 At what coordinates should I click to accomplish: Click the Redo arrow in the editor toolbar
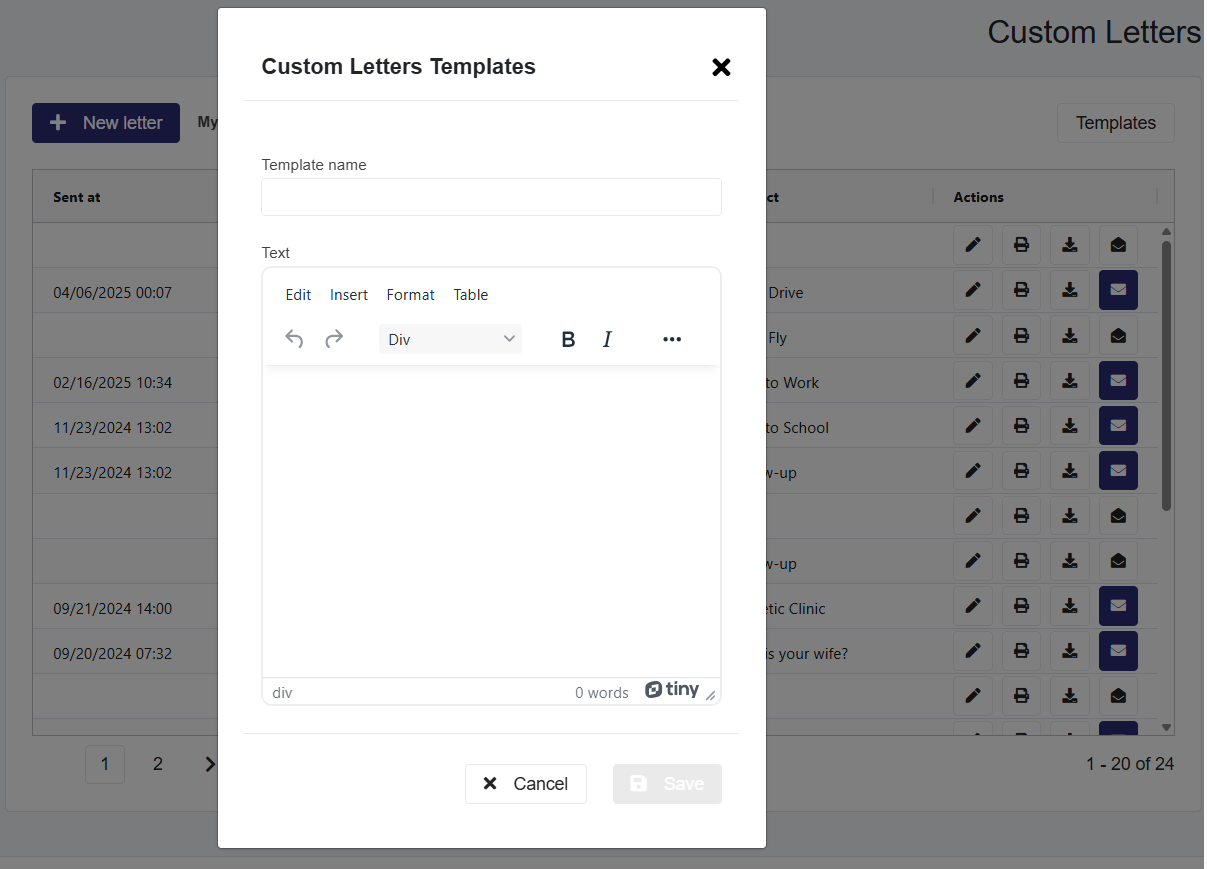pyautogui.click(x=334, y=339)
